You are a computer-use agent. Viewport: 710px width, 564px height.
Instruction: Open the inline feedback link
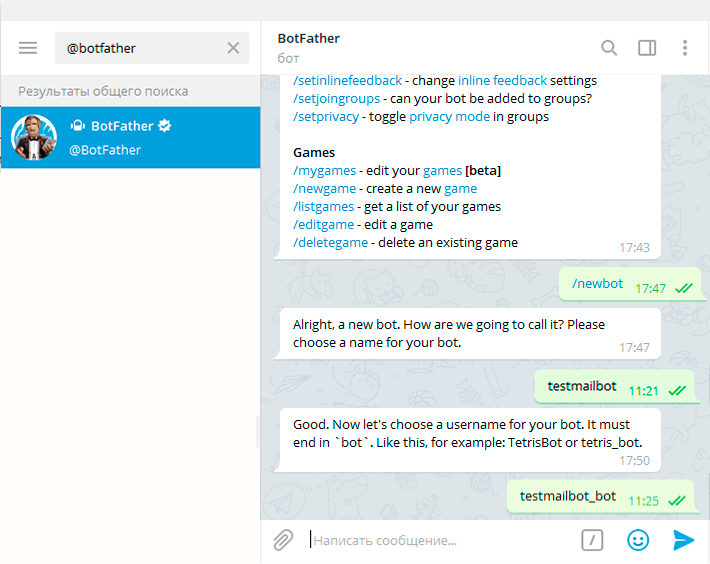(x=503, y=81)
